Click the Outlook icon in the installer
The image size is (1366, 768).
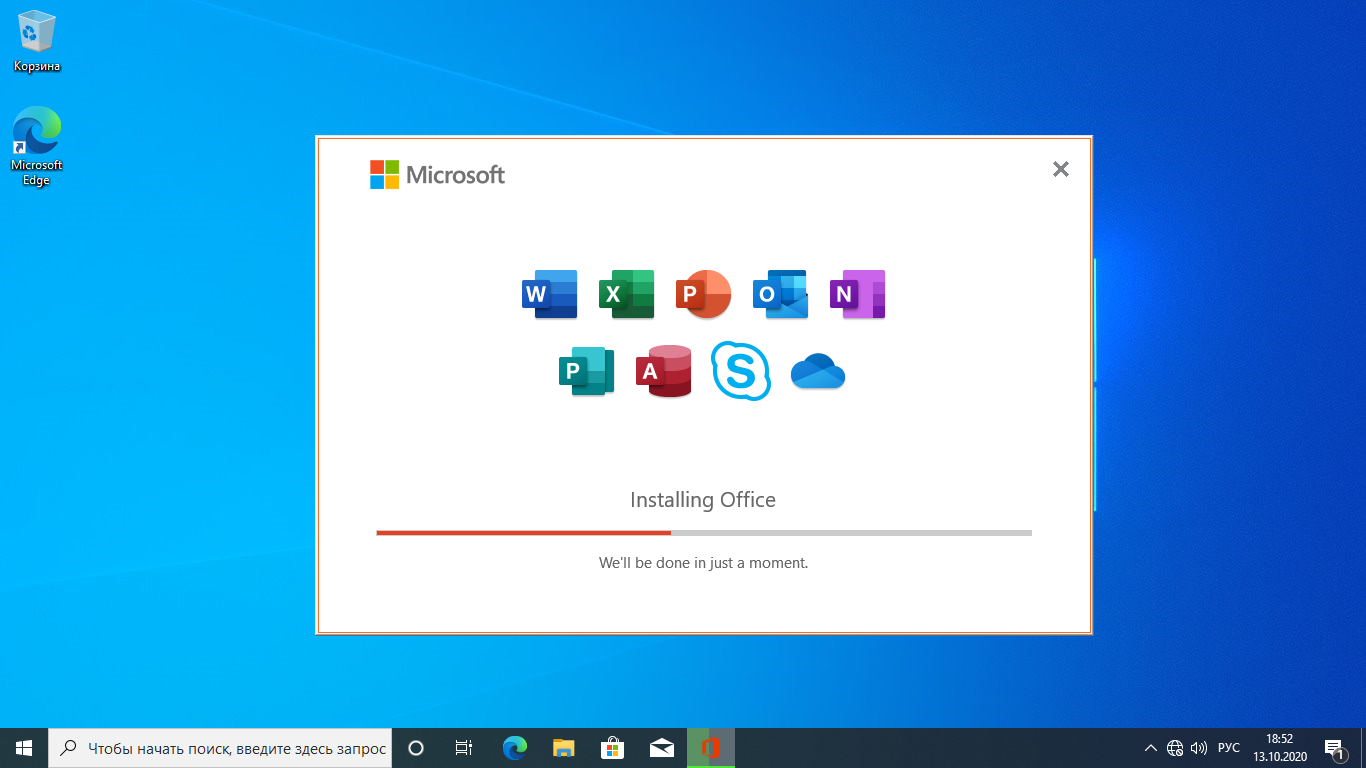pos(780,294)
